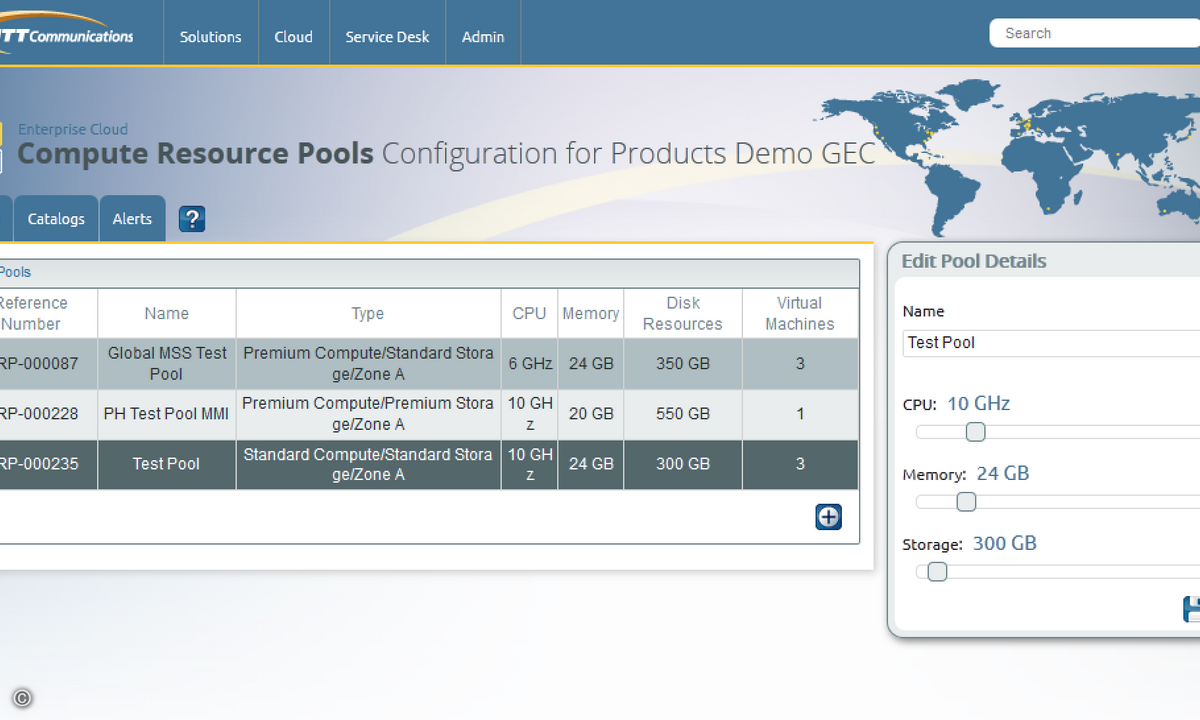The height and width of the screenshot is (720, 1200).
Task: Switch to the Alerts tab
Action: (x=132, y=219)
